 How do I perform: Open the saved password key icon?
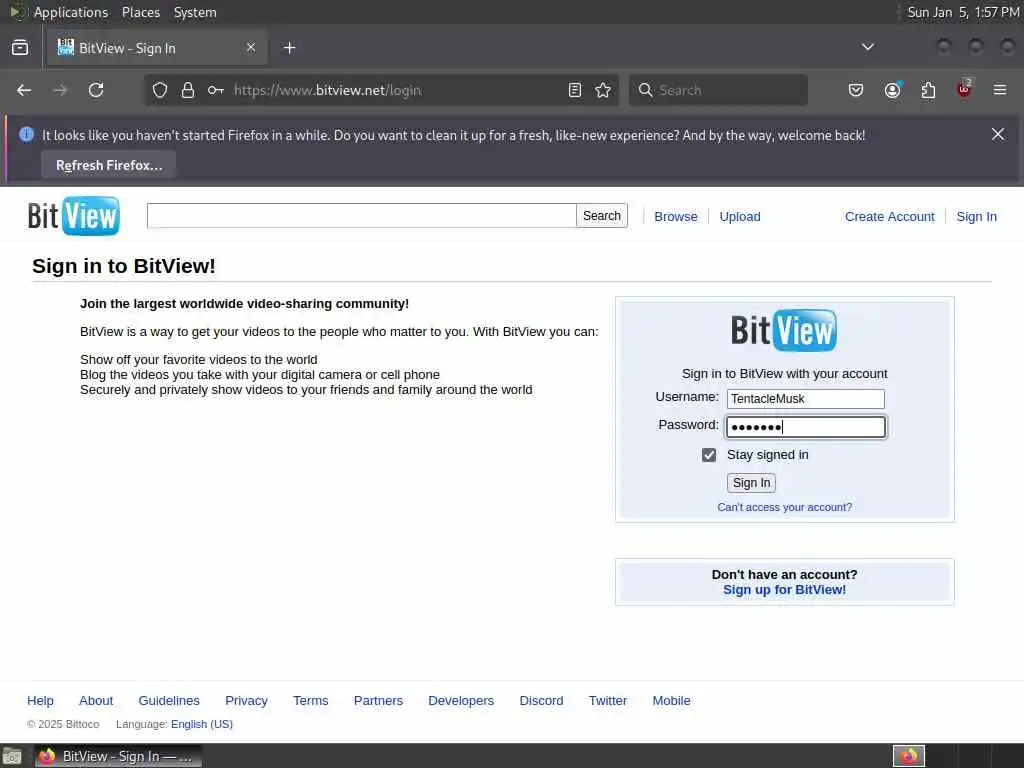click(216, 90)
